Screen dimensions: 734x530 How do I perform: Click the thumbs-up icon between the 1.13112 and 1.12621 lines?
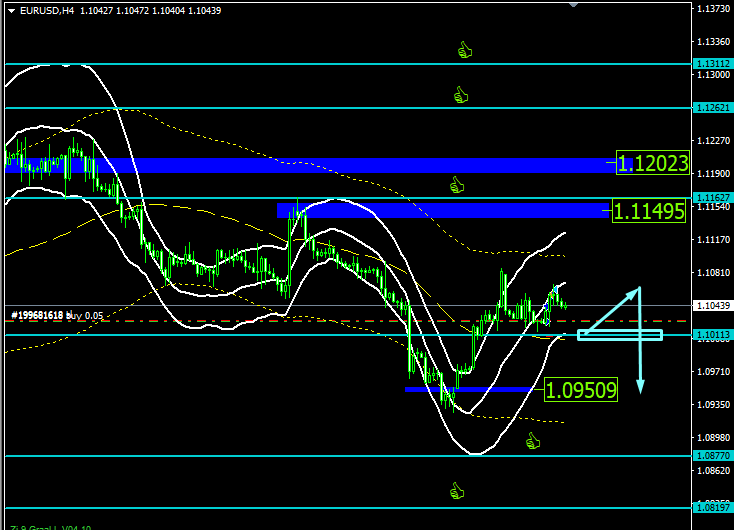(x=460, y=95)
